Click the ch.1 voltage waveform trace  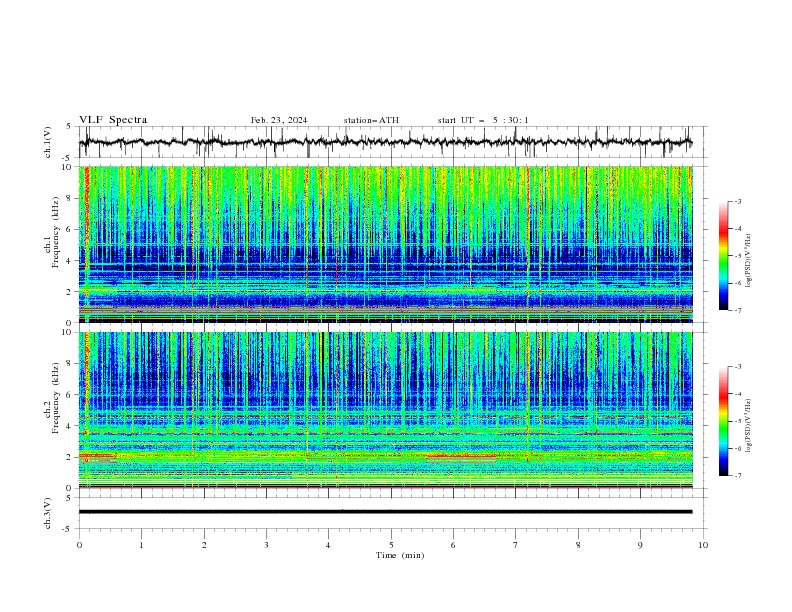coord(386,142)
